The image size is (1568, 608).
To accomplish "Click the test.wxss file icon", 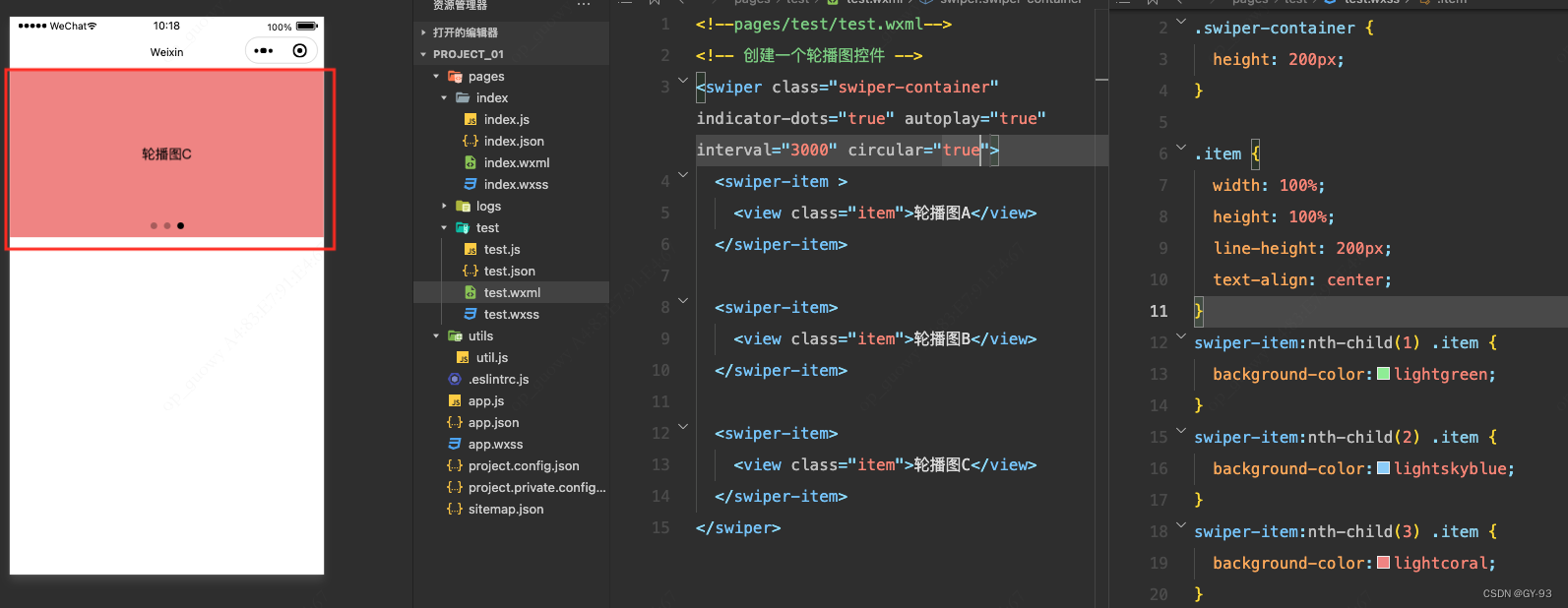I will (x=470, y=314).
